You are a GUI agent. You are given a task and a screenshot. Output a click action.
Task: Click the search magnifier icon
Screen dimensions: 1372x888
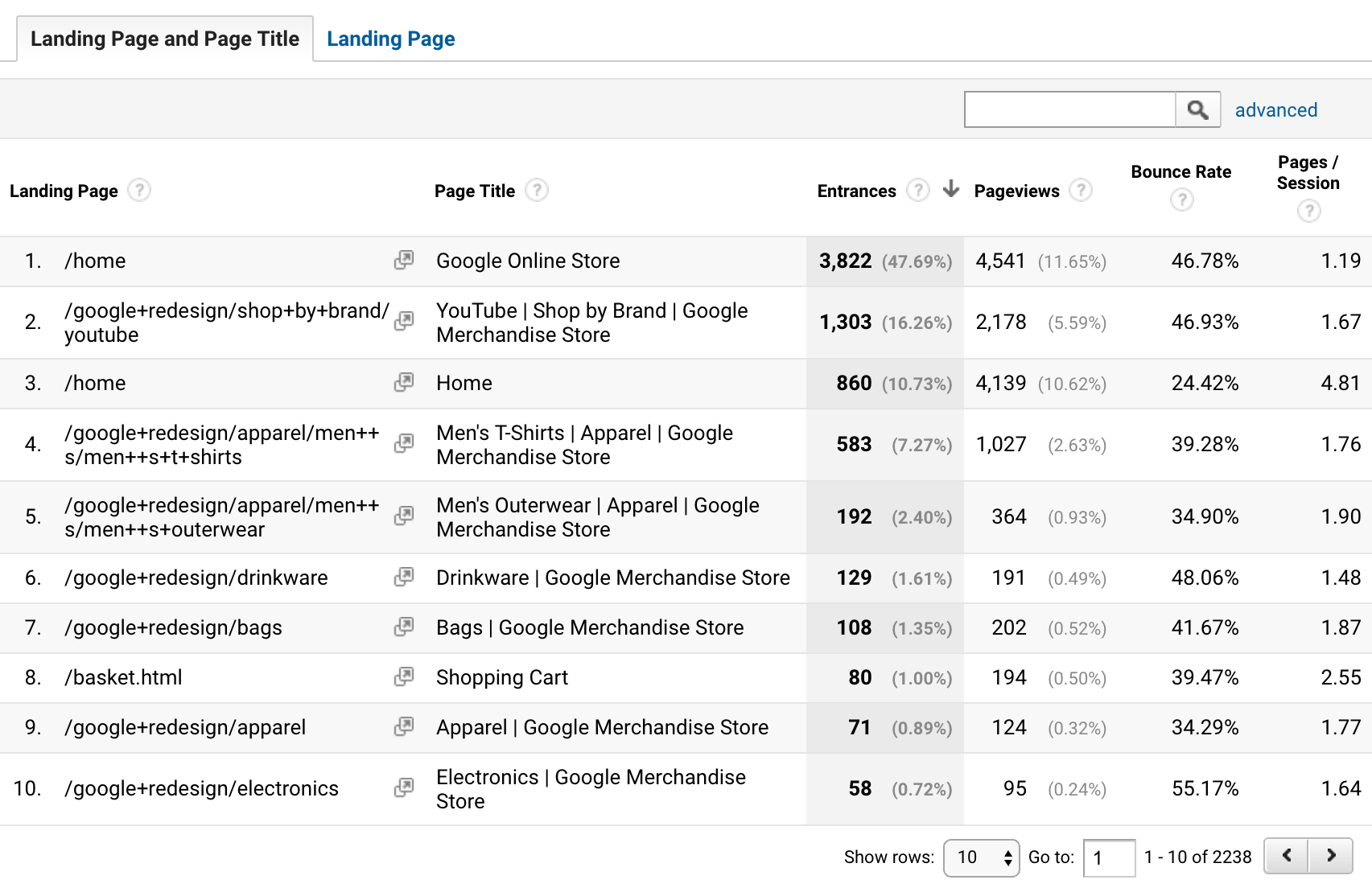1197,109
